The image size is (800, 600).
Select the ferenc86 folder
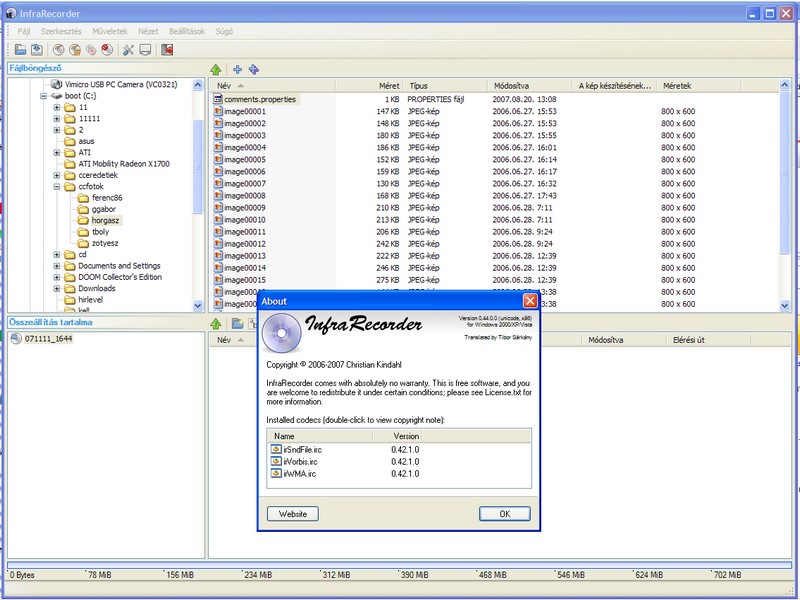107,198
